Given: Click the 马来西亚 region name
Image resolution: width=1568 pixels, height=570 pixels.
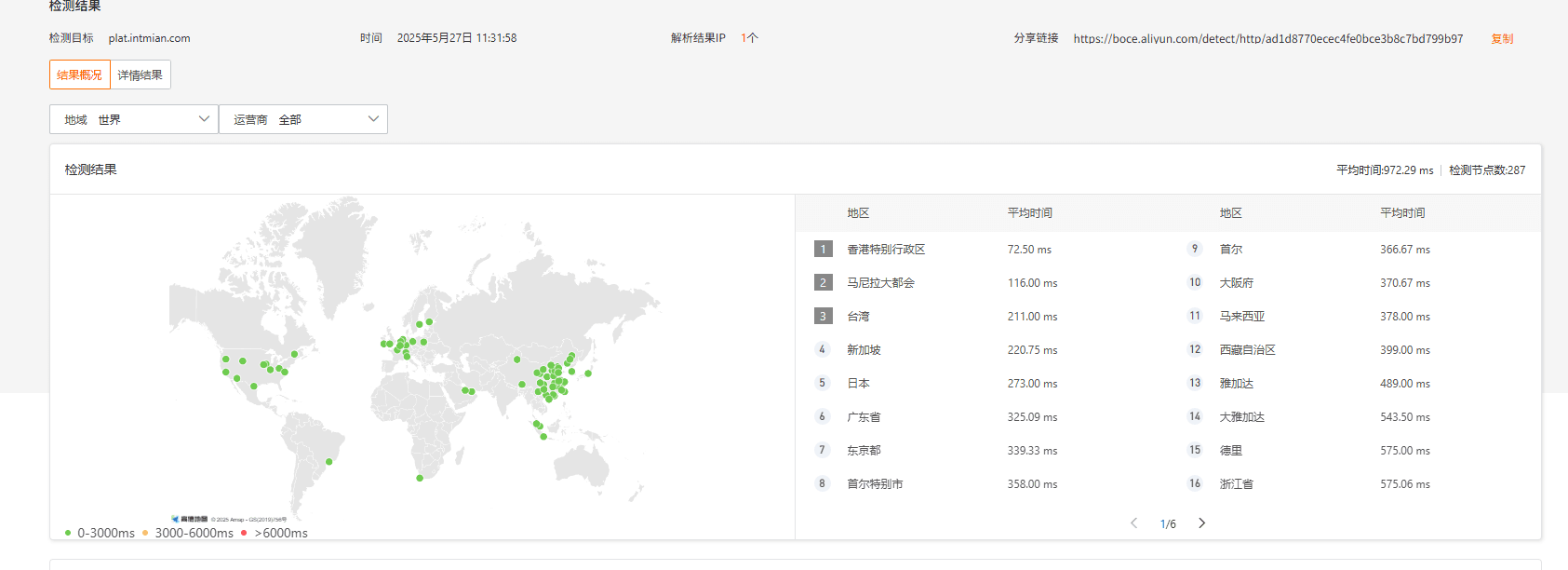Looking at the screenshot, I should tap(1241, 317).
